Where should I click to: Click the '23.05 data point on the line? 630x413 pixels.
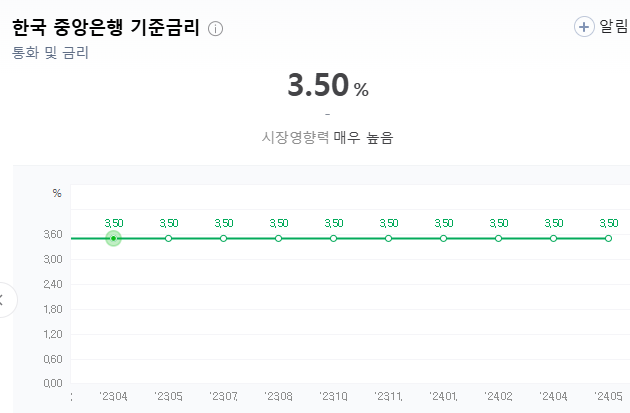click(x=169, y=238)
